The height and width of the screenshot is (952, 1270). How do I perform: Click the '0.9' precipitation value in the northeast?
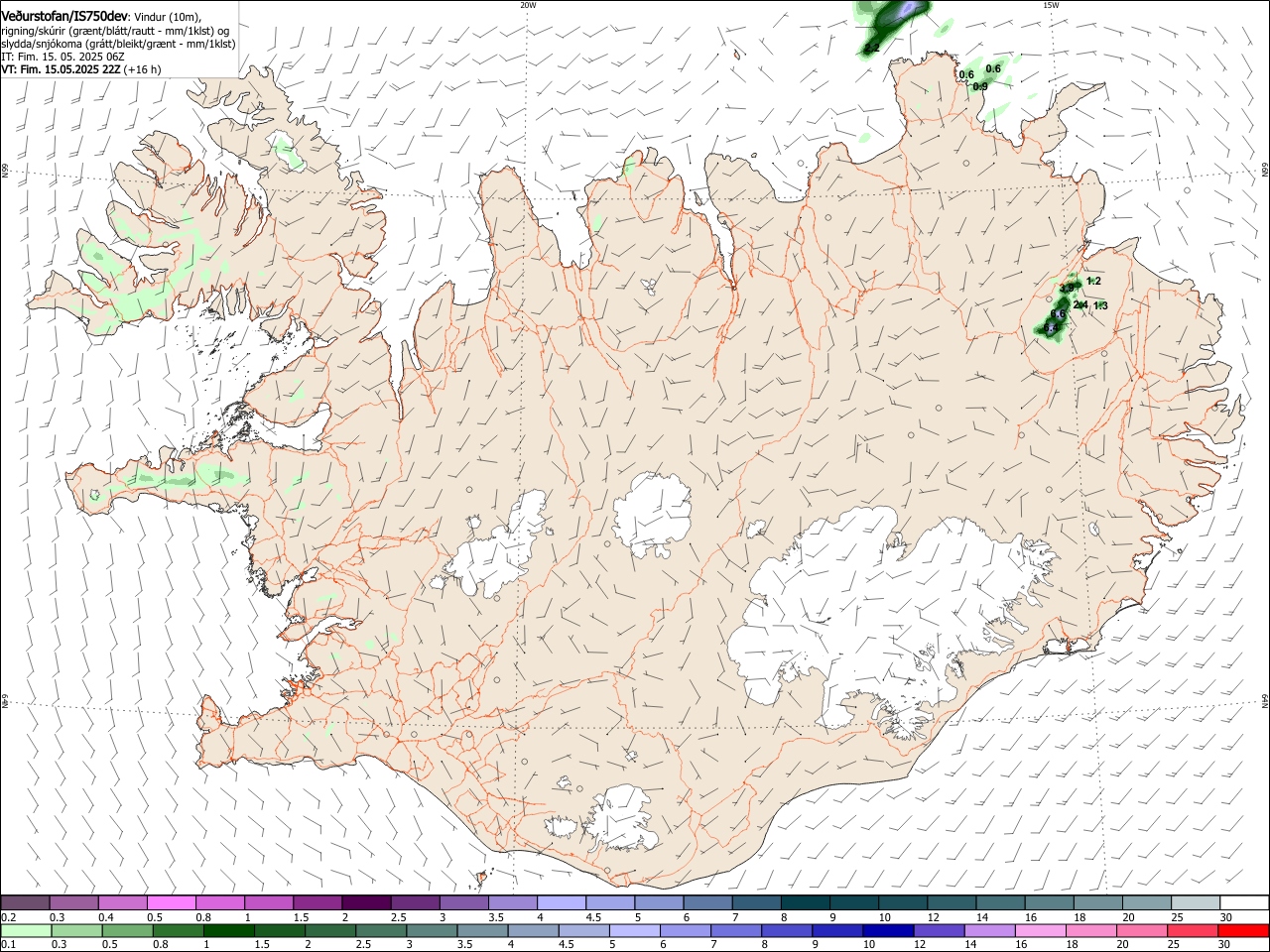tap(980, 87)
